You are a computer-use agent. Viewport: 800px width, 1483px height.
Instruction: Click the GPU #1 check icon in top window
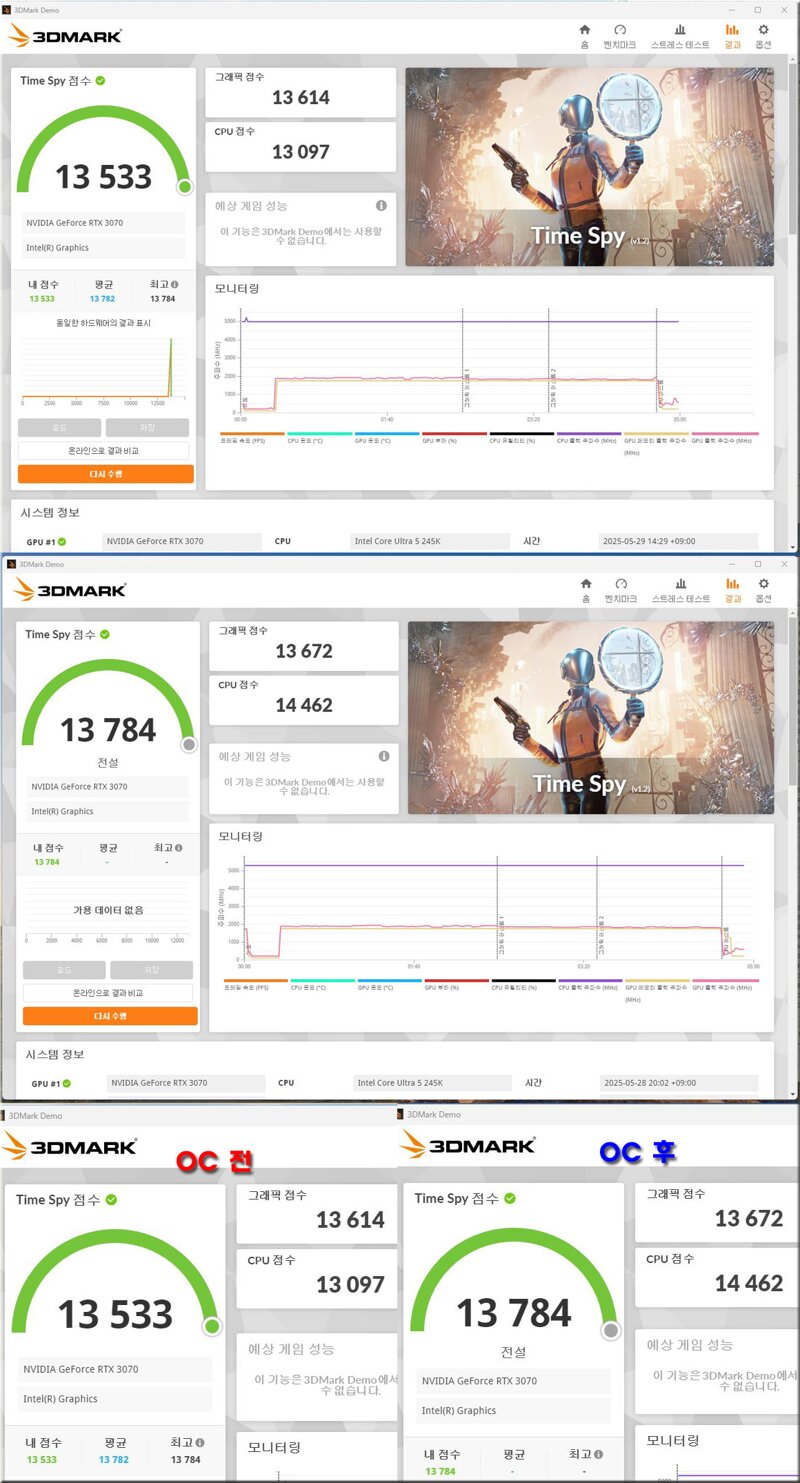coord(62,542)
